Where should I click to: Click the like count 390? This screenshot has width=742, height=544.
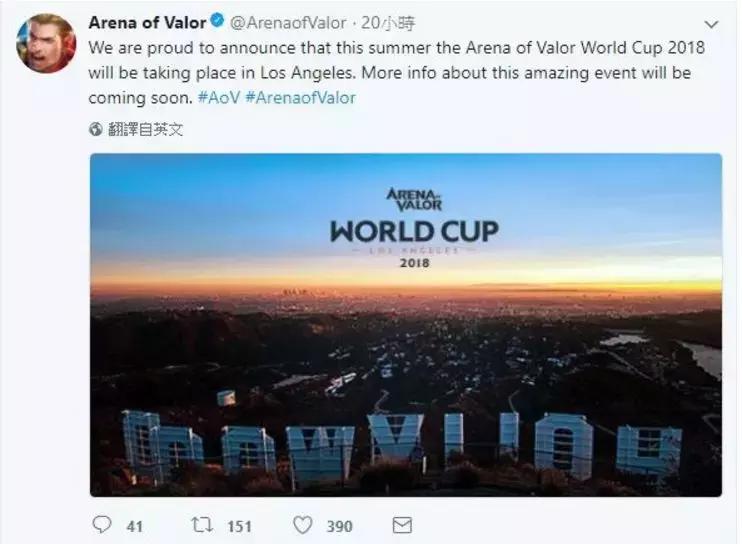coord(341,525)
